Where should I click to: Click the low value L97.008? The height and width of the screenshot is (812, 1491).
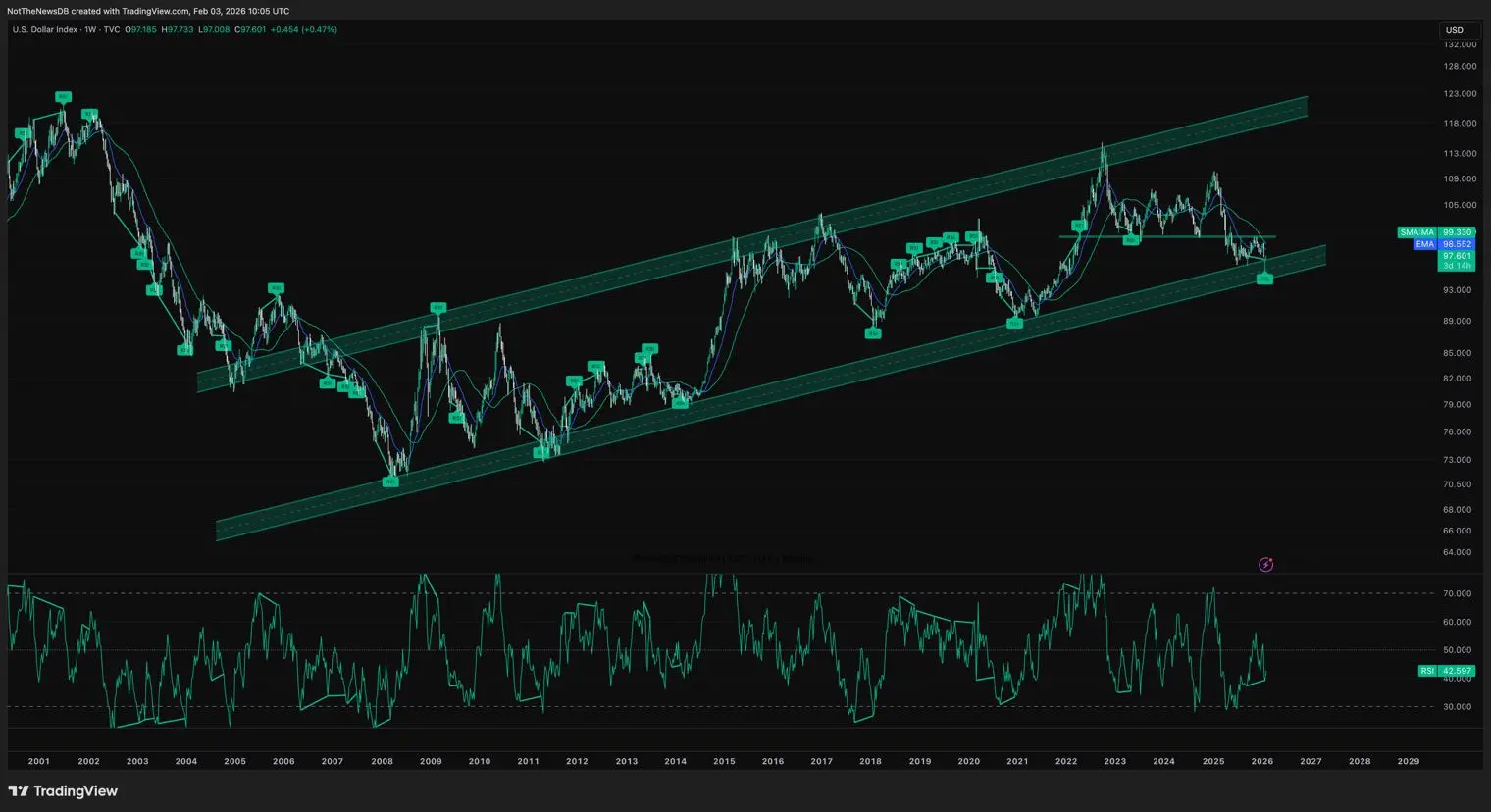[x=214, y=30]
